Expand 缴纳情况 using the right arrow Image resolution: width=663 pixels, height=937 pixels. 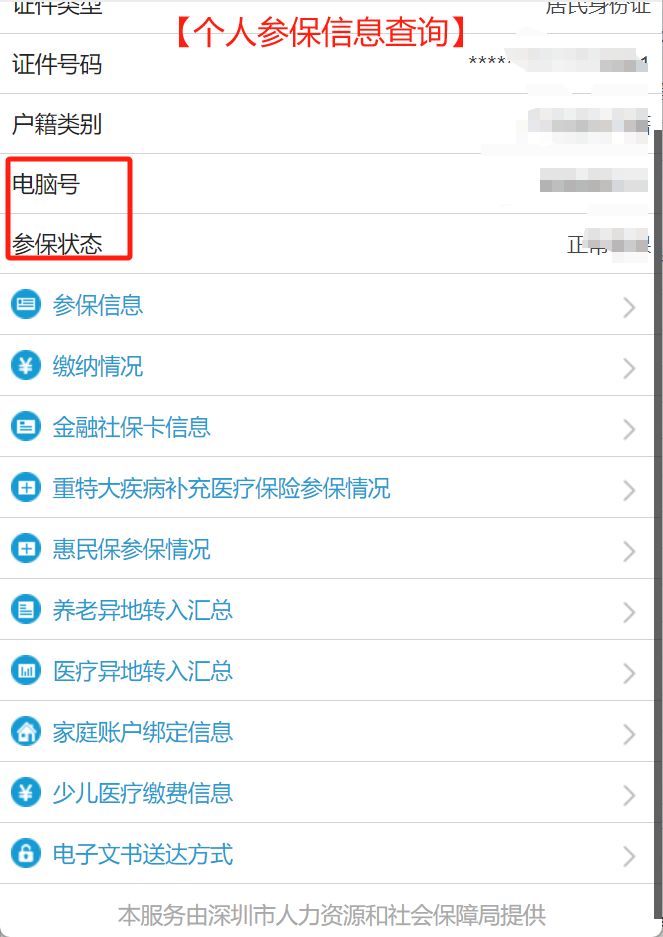pos(629,369)
